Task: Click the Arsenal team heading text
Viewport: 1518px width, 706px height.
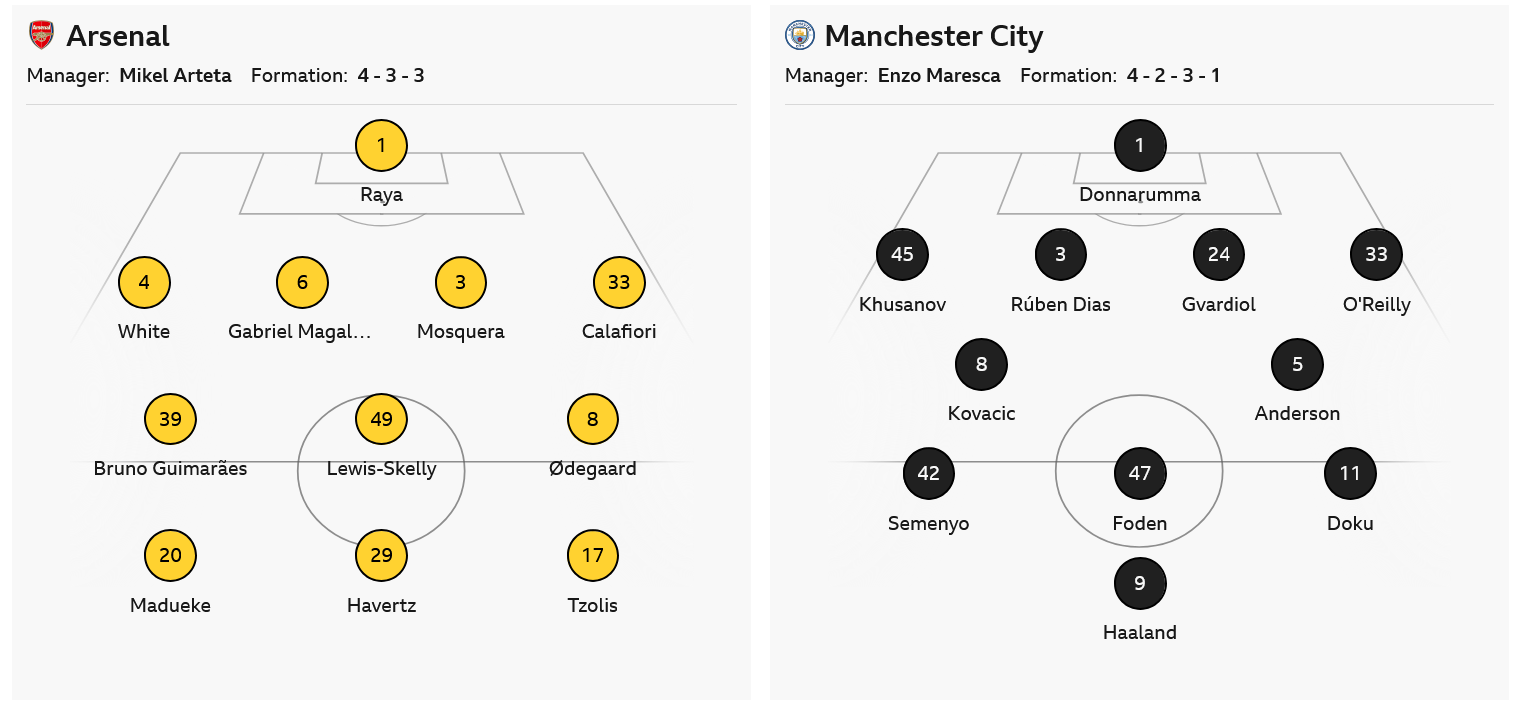Action: tap(118, 36)
